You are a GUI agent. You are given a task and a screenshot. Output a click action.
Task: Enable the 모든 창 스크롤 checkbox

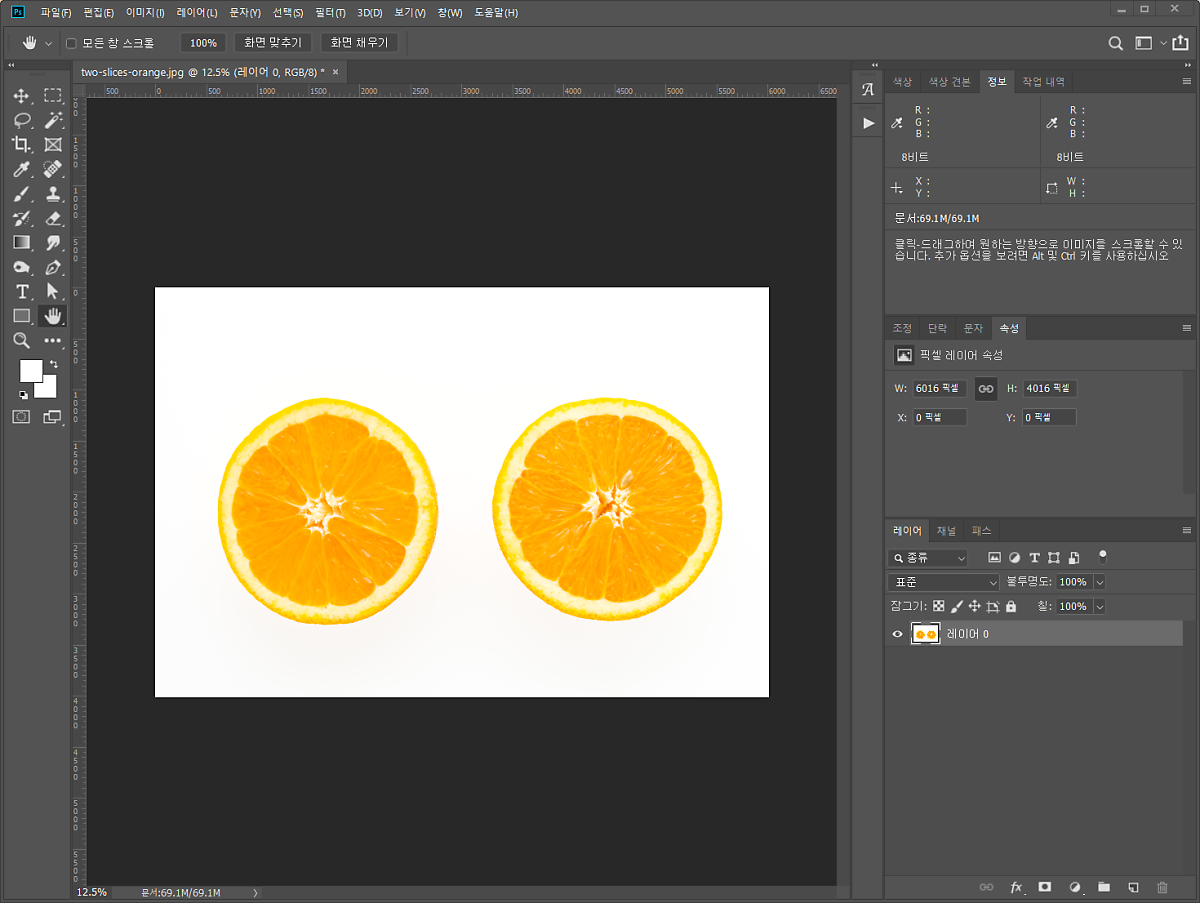pyautogui.click(x=71, y=43)
